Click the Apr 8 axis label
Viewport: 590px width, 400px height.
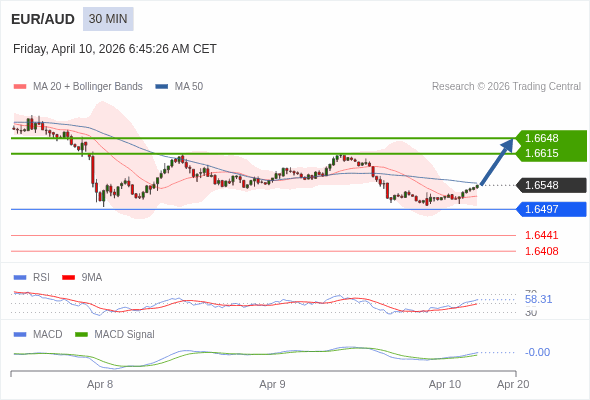point(100,385)
